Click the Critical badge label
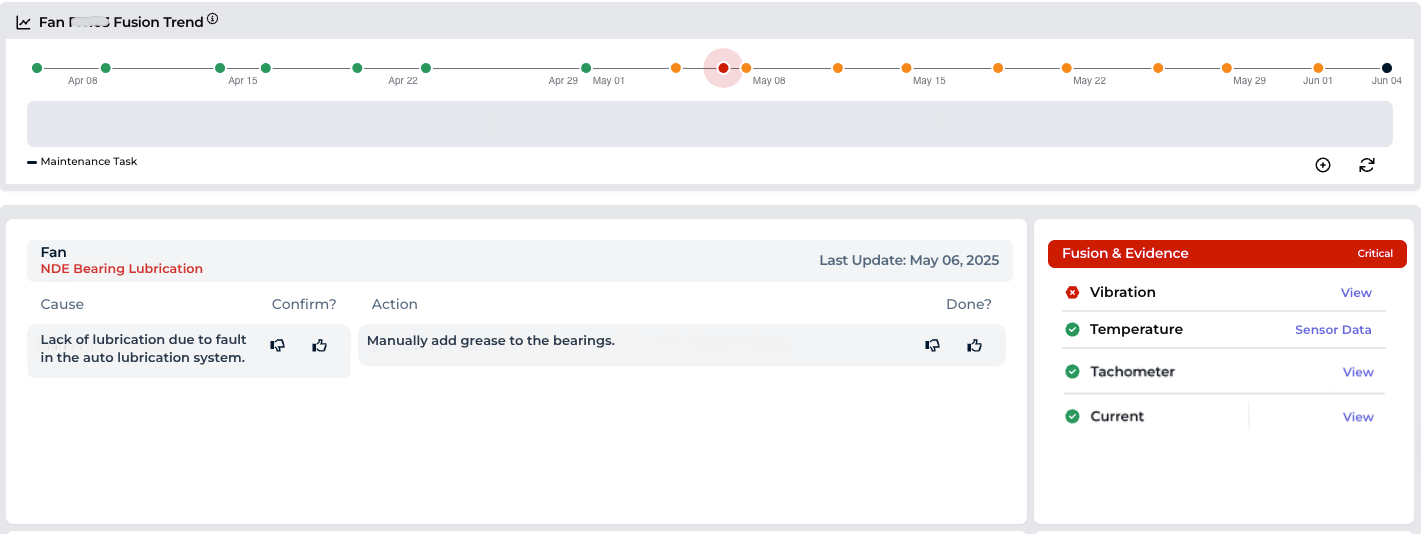The height and width of the screenshot is (534, 1422). (x=1375, y=254)
